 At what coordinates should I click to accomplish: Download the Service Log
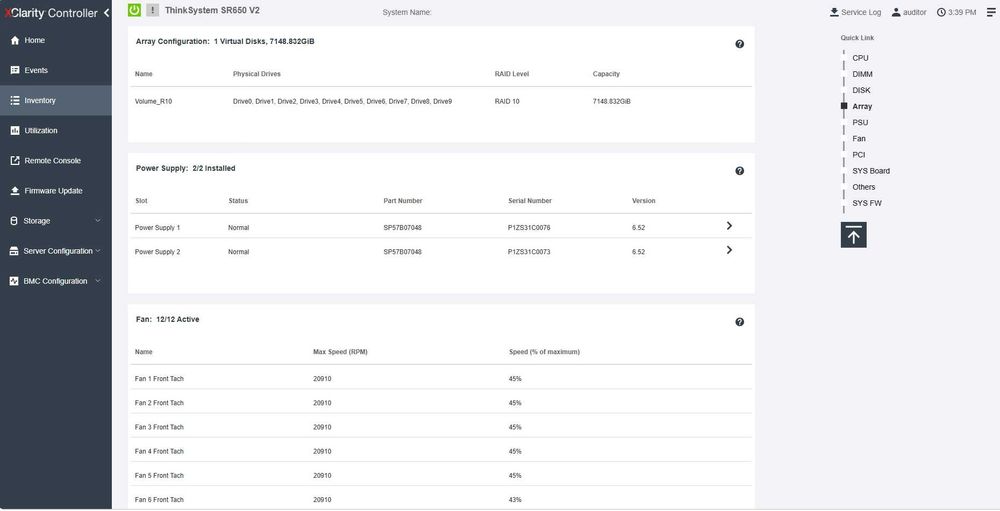pyautogui.click(x=855, y=12)
